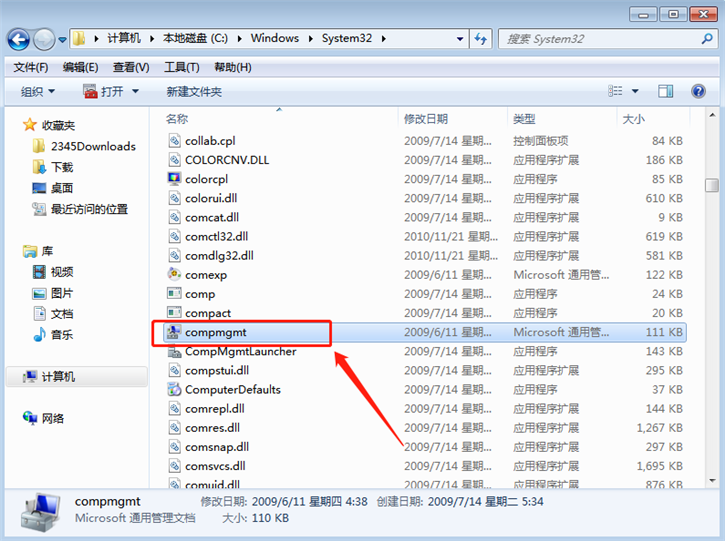
Task: Select the comp application icon
Action: click(x=174, y=294)
